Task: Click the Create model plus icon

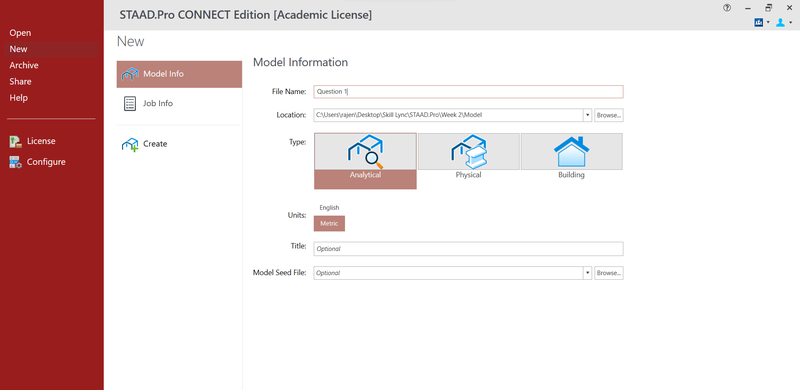Action: coord(130,144)
